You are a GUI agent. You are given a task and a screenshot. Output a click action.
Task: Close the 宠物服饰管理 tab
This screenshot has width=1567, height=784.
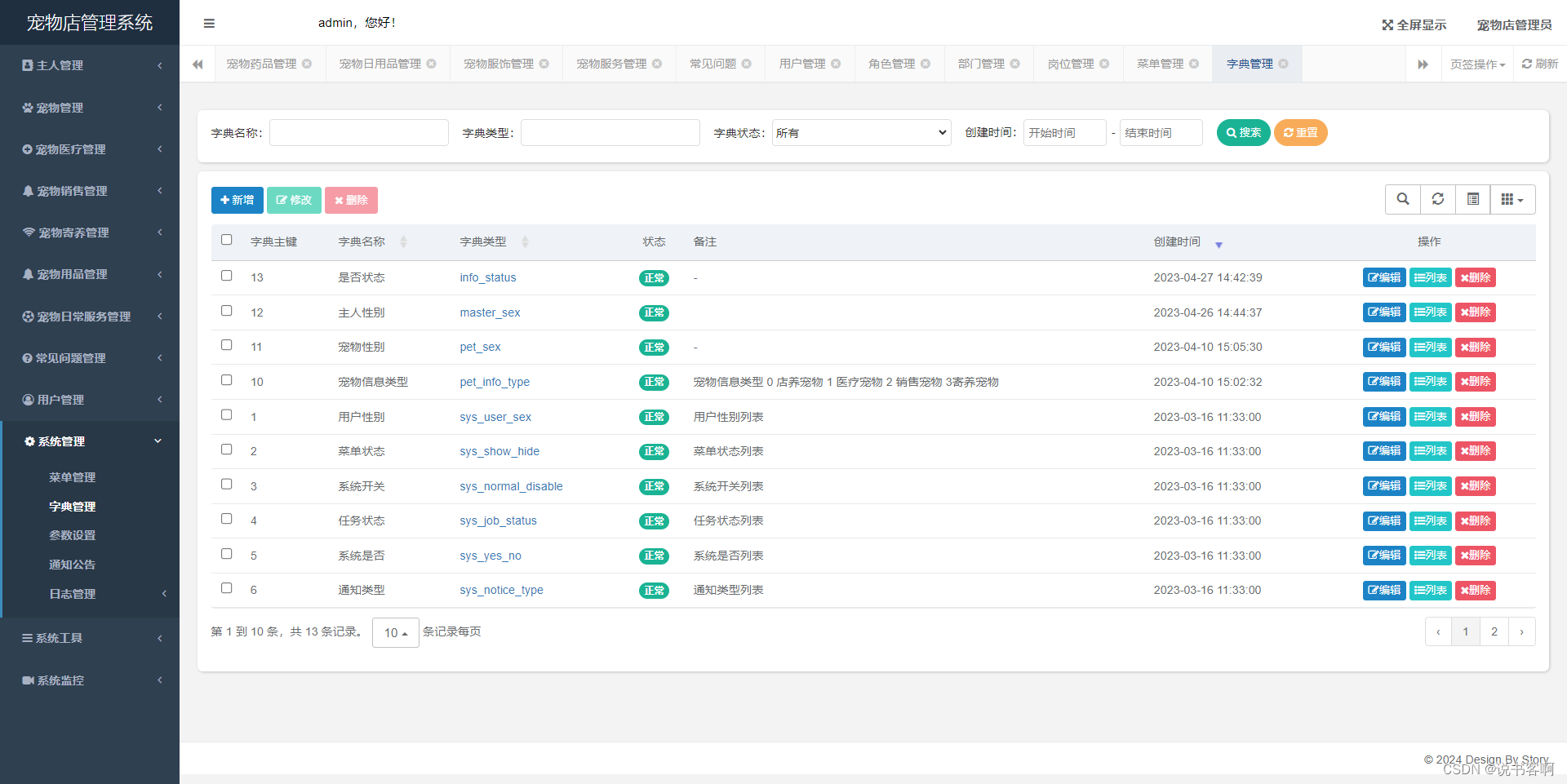tap(544, 64)
